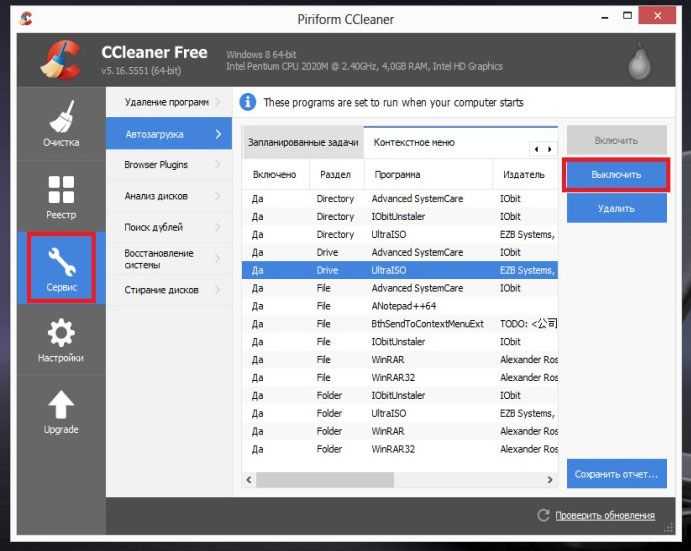The height and width of the screenshot is (551, 691).
Task: Open Восстановление системы section
Action: point(169,259)
